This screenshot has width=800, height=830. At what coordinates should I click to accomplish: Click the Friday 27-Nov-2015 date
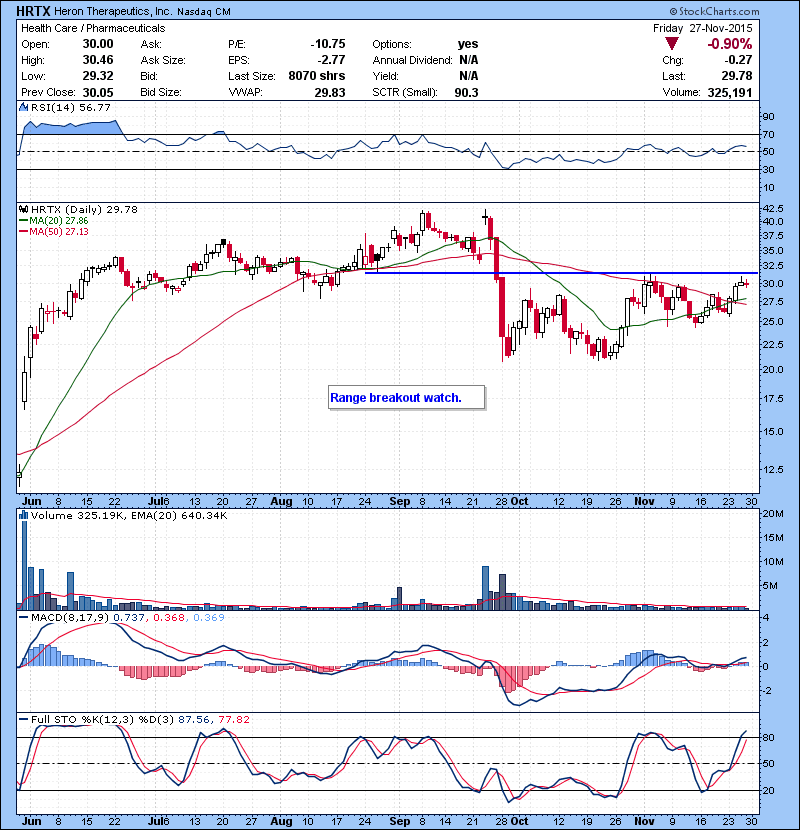[x=702, y=28]
